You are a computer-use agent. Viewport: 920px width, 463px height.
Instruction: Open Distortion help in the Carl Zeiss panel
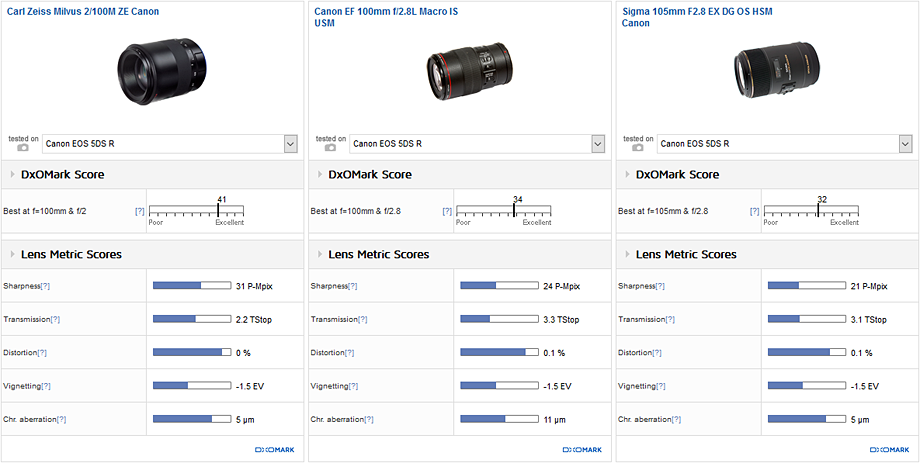(42, 353)
